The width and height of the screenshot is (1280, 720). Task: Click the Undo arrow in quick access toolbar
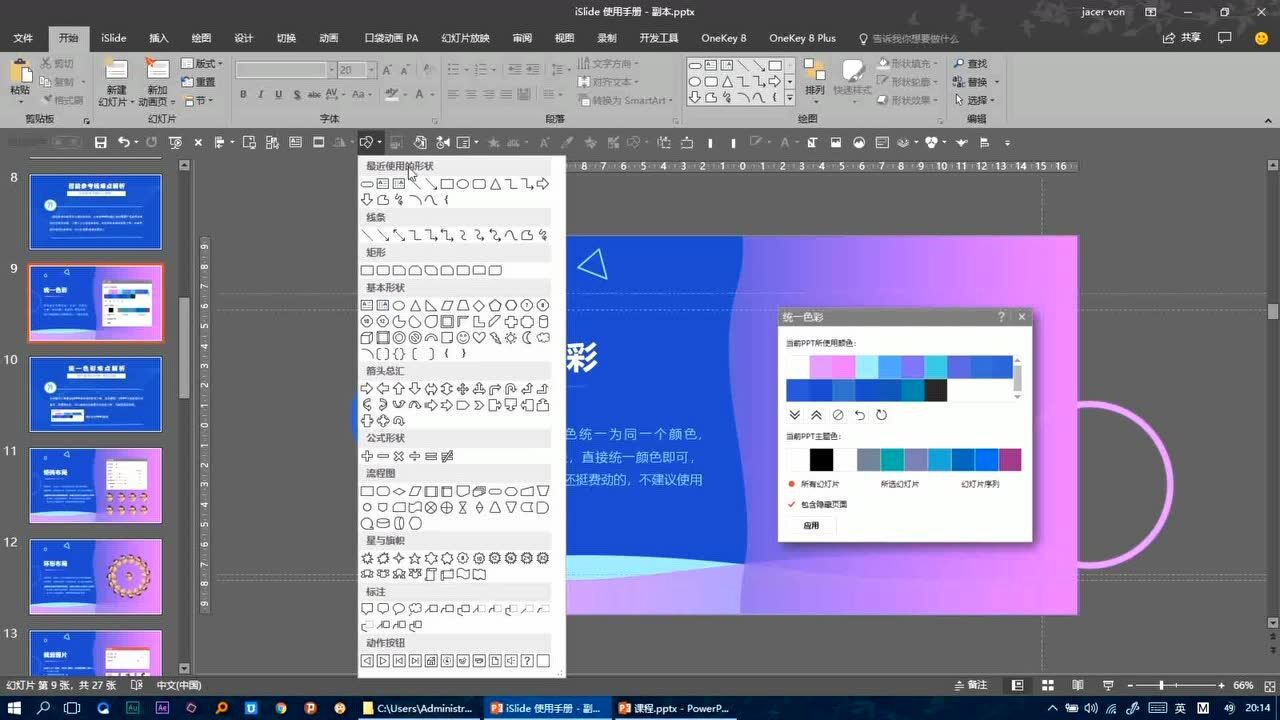pyautogui.click(x=123, y=143)
